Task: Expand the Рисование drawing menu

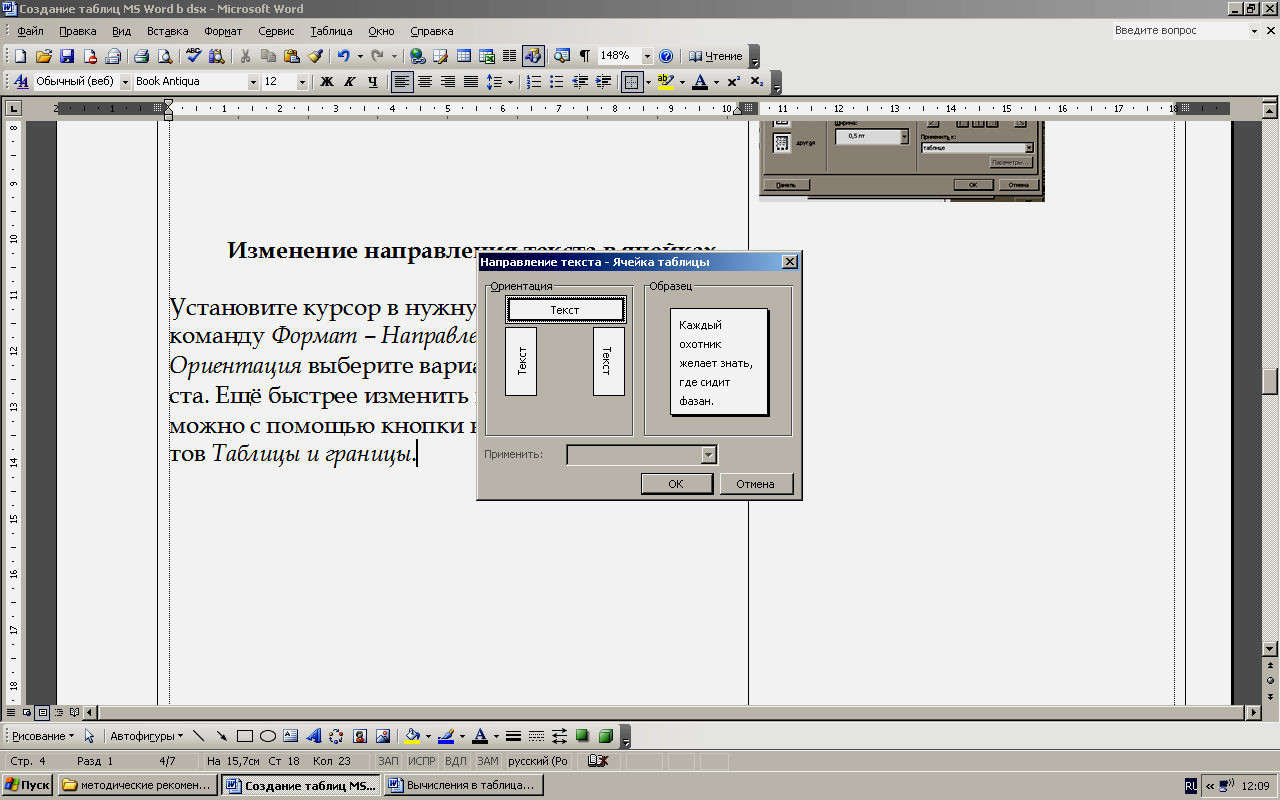Action: (x=43, y=736)
